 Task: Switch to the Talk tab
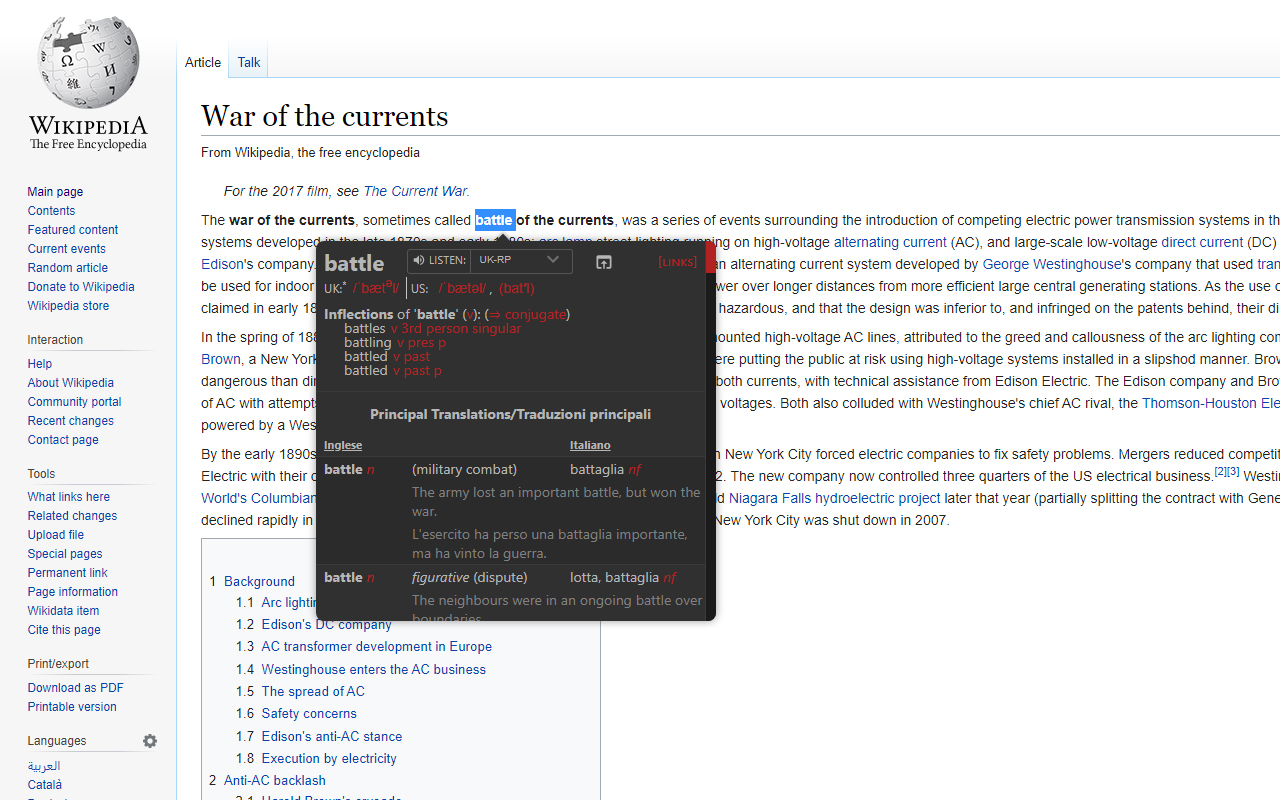(x=249, y=62)
